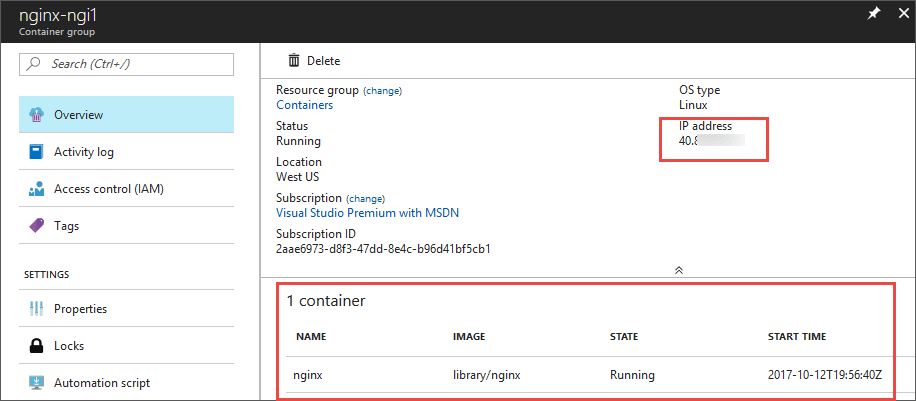Click the Activity log book icon

click(37, 152)
